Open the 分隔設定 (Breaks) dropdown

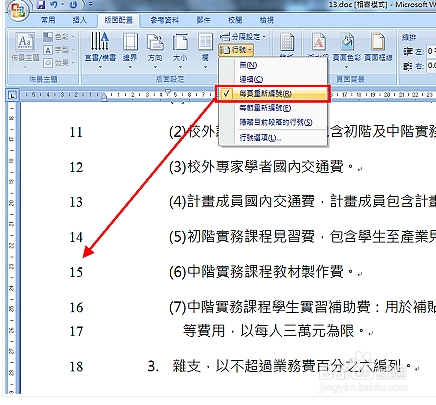click(243, 36)
